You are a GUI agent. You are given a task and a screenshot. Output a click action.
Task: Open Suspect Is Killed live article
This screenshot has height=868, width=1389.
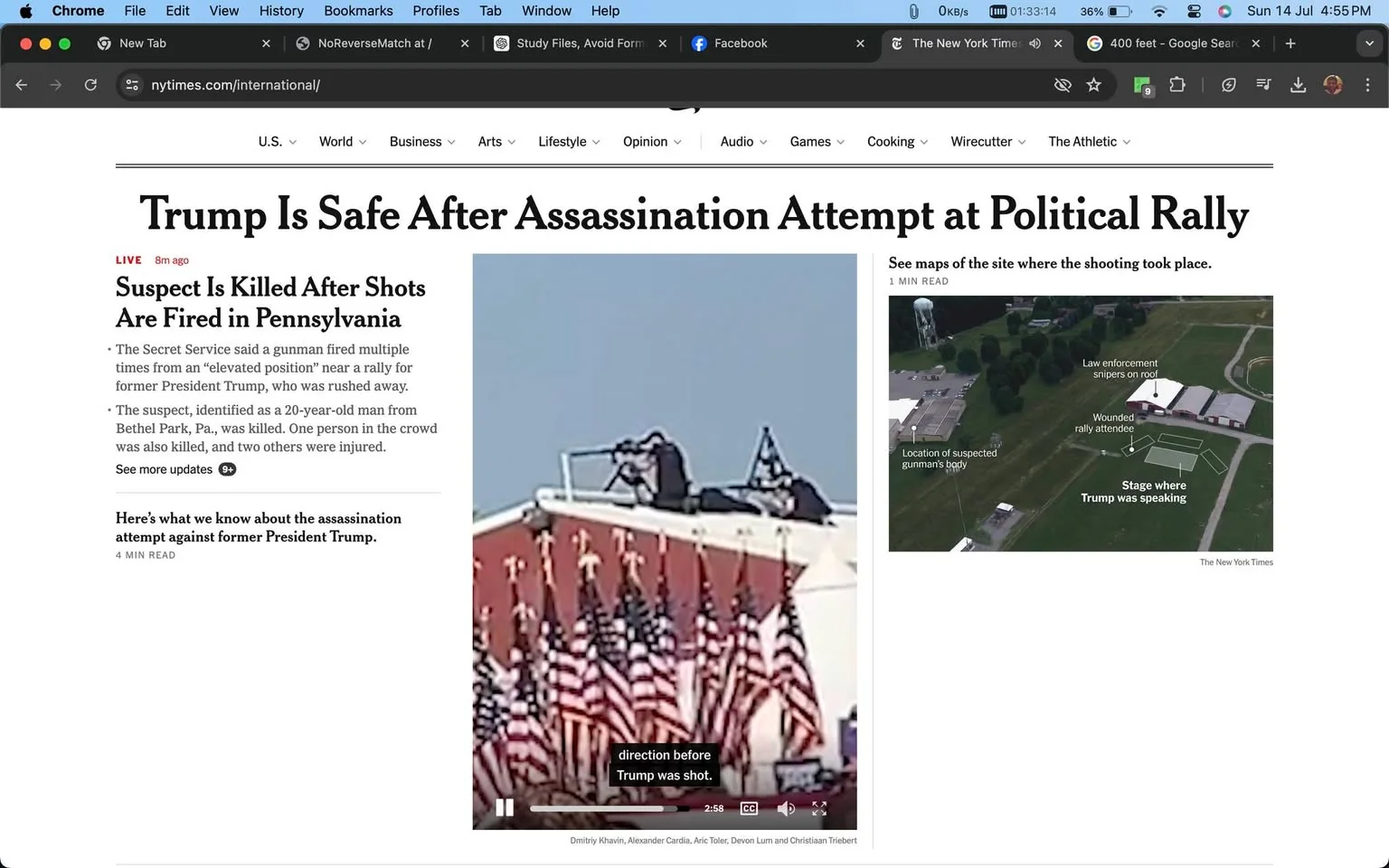click(270, 303)
